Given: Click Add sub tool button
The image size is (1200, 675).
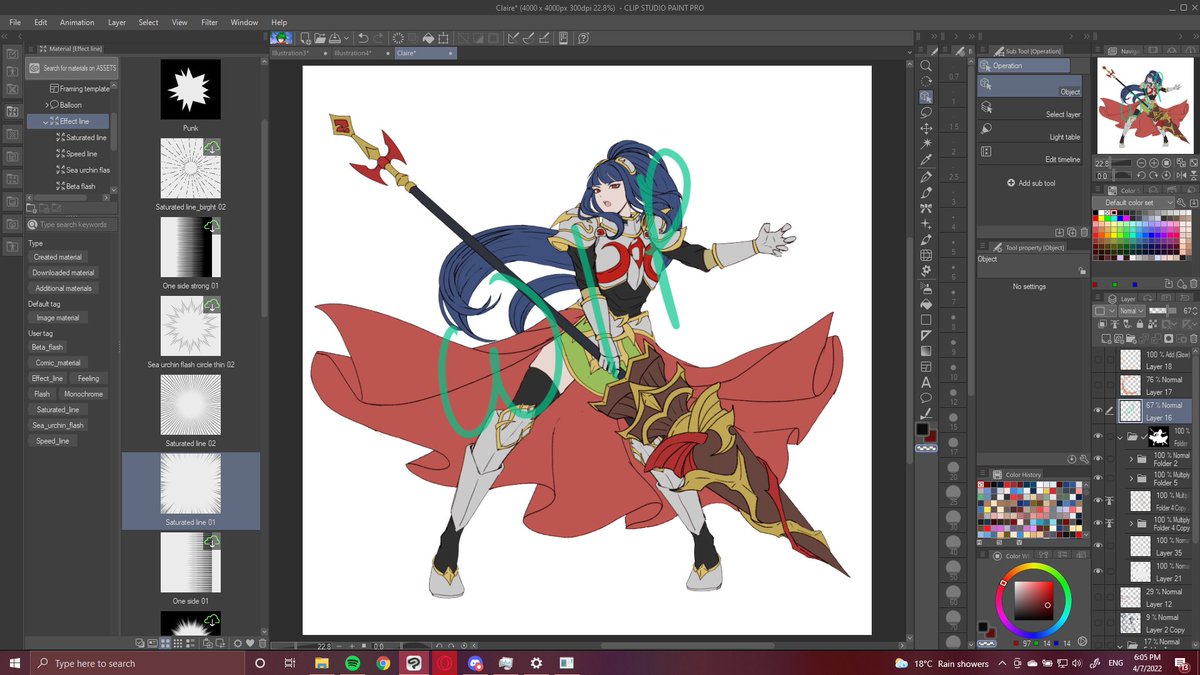Looking at the screenshot, I should pos(1031,183).
